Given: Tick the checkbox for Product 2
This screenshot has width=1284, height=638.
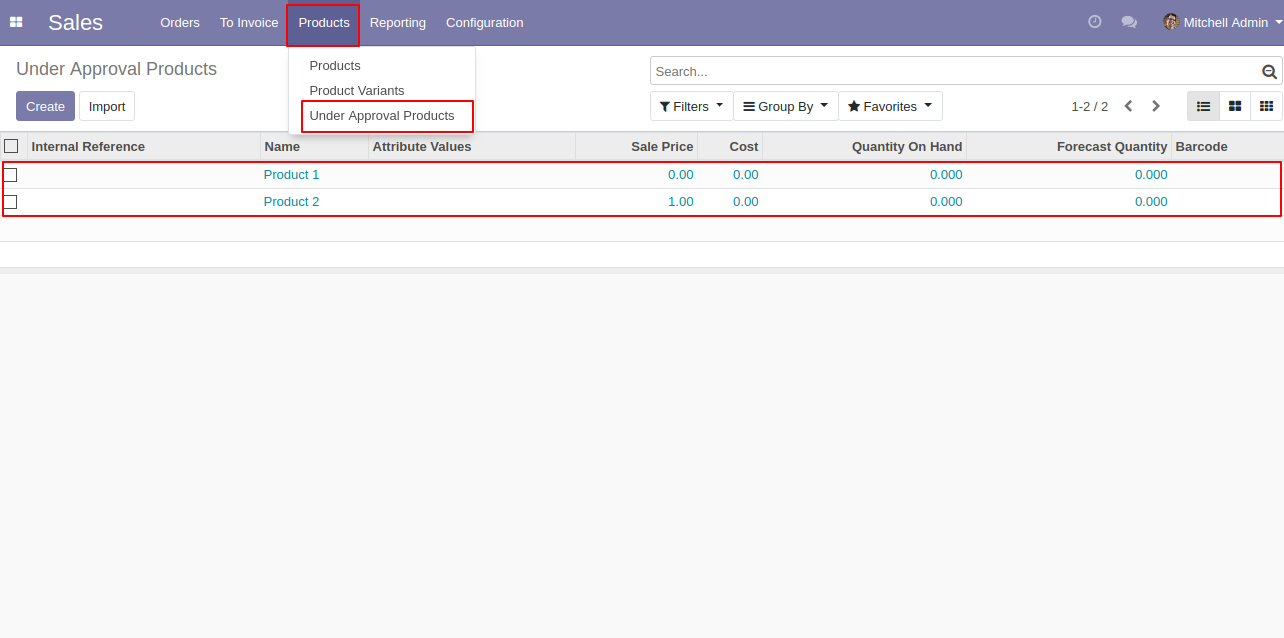Looking at the screenshot, I should point(11,202).
